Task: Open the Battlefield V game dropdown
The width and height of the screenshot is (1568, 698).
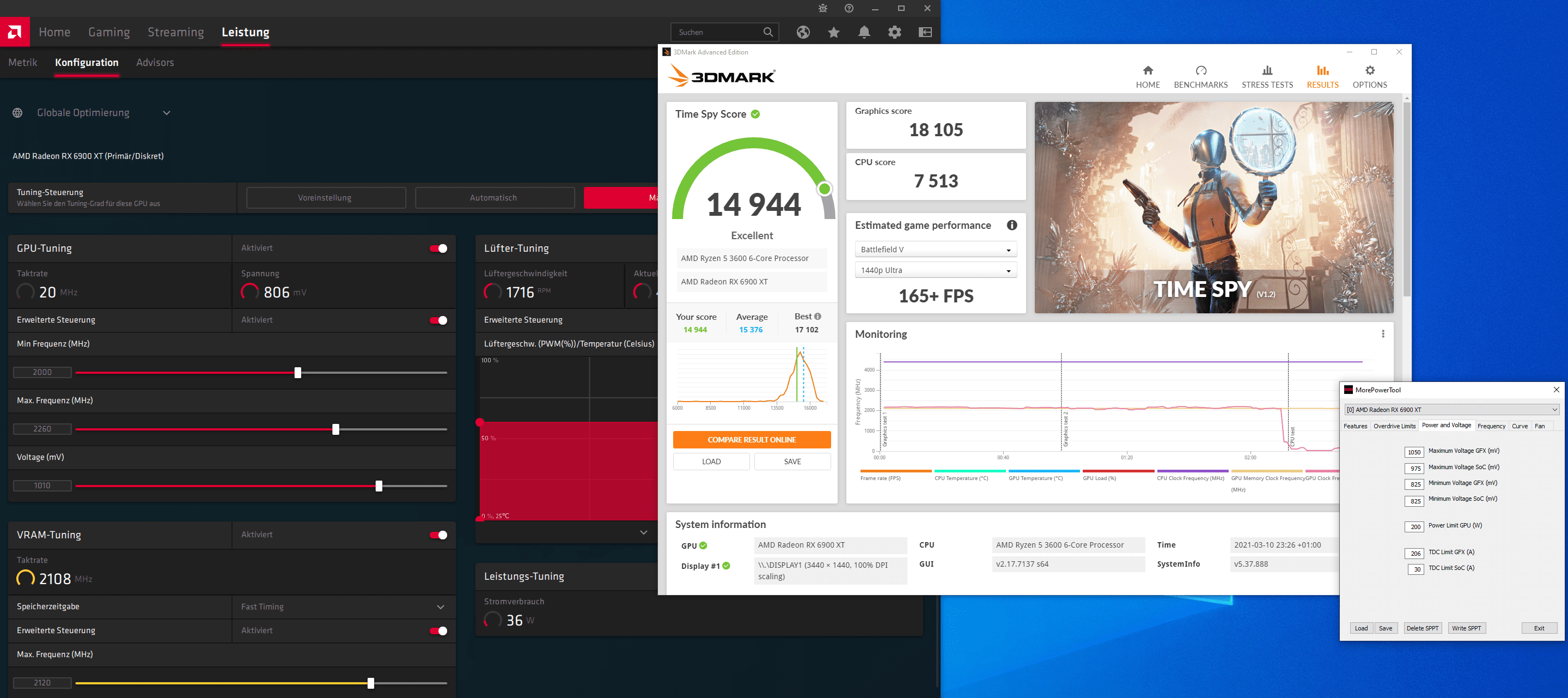Action: coord(936,250)
